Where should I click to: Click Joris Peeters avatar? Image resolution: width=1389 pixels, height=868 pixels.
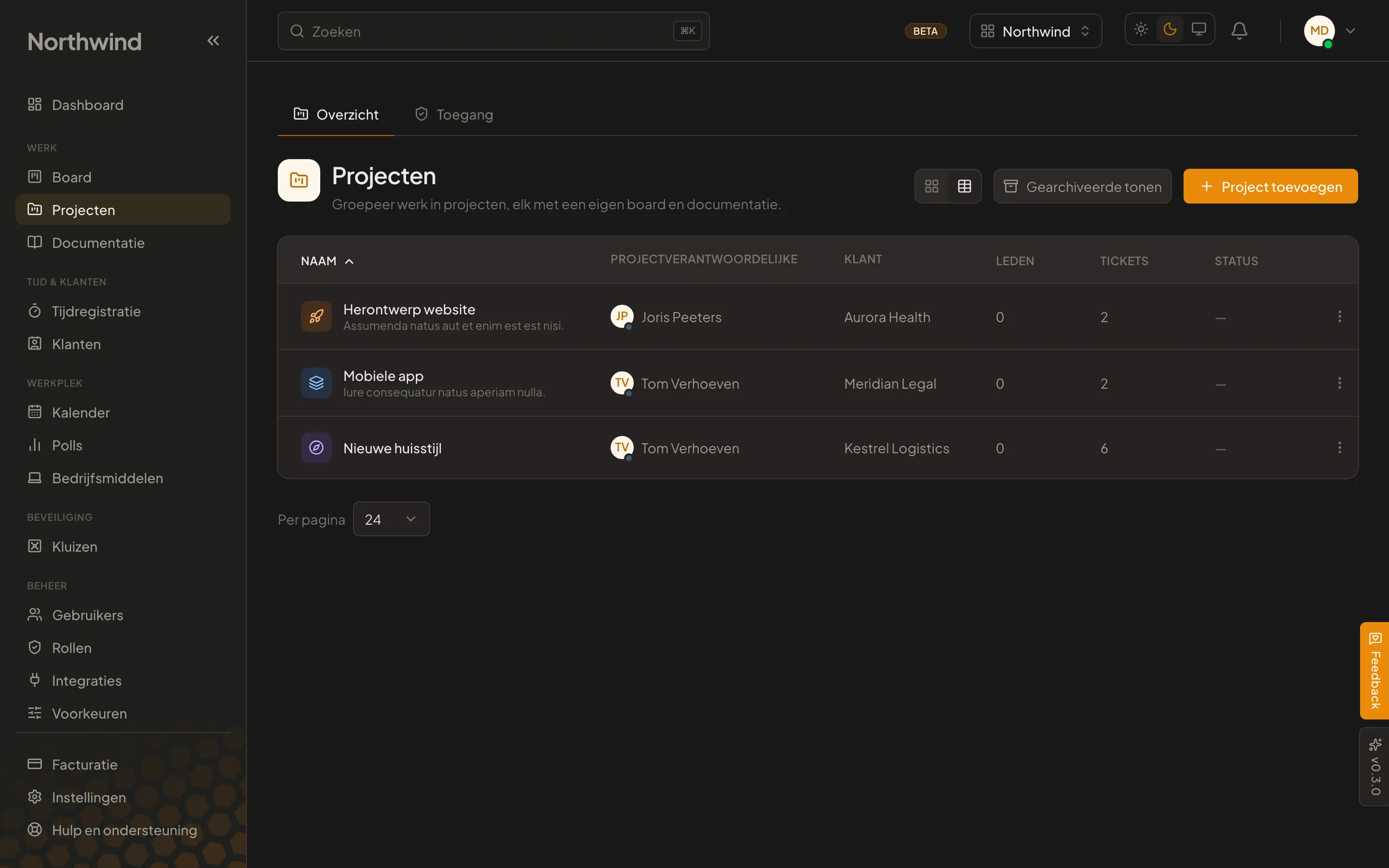pos(622,316)
